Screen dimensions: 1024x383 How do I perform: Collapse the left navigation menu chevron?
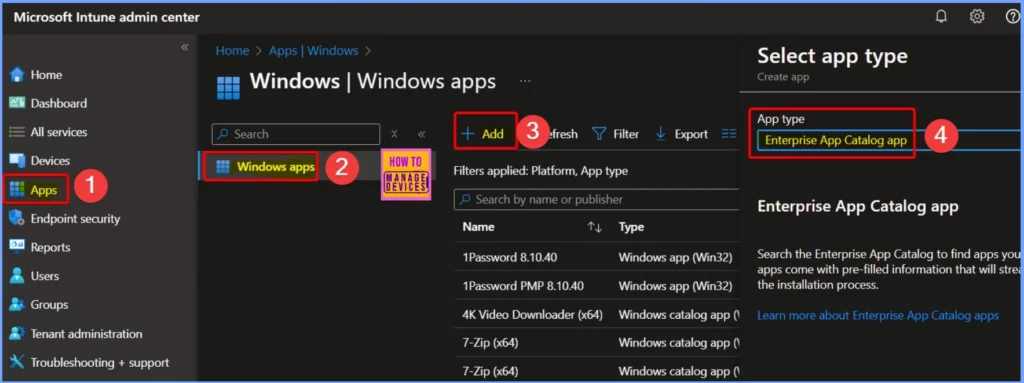coord(185,47)
